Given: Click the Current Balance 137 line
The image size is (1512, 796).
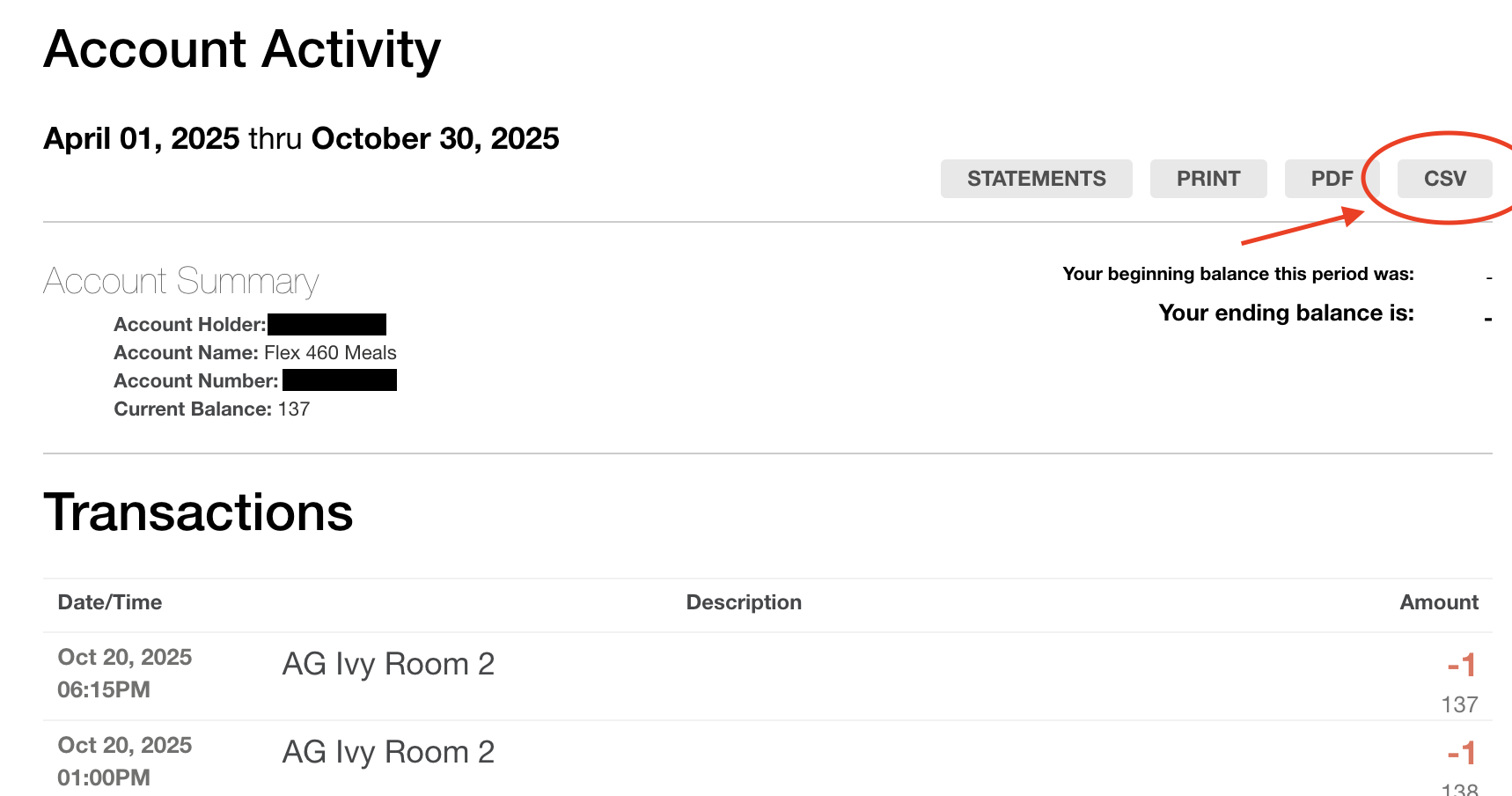Looking at the screenshot, I should click(x=212, y=409).
